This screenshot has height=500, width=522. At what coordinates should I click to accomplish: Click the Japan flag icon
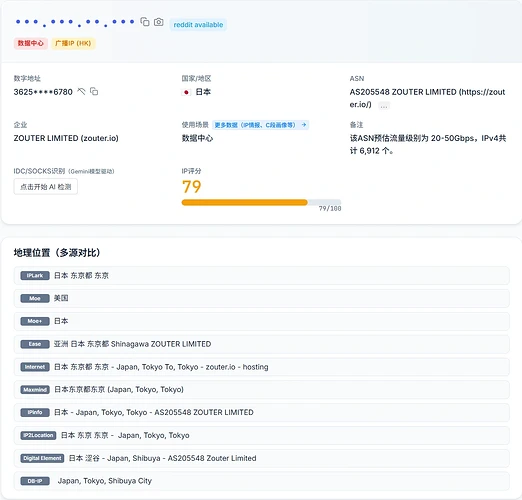coord(186,92)
